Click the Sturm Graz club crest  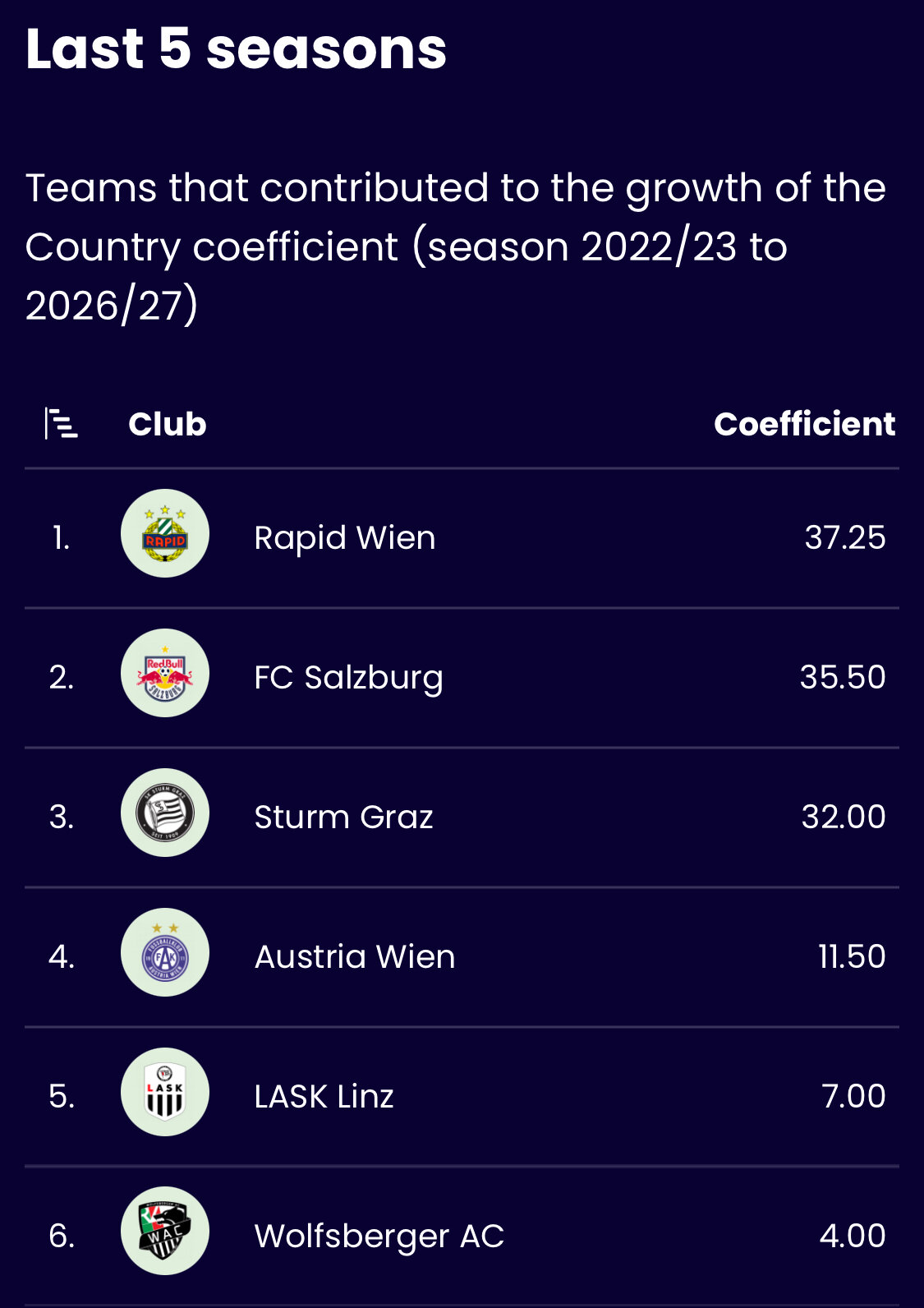165,813
